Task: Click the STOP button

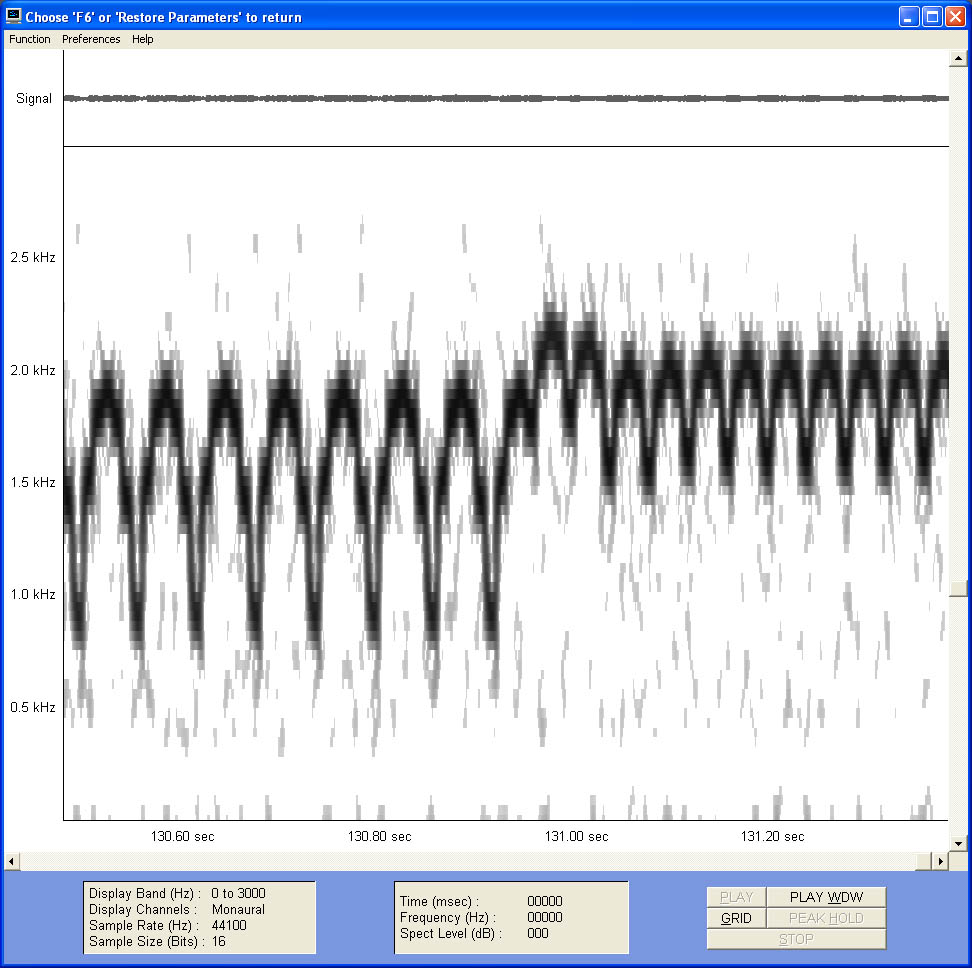Action: tap(796, 939)
